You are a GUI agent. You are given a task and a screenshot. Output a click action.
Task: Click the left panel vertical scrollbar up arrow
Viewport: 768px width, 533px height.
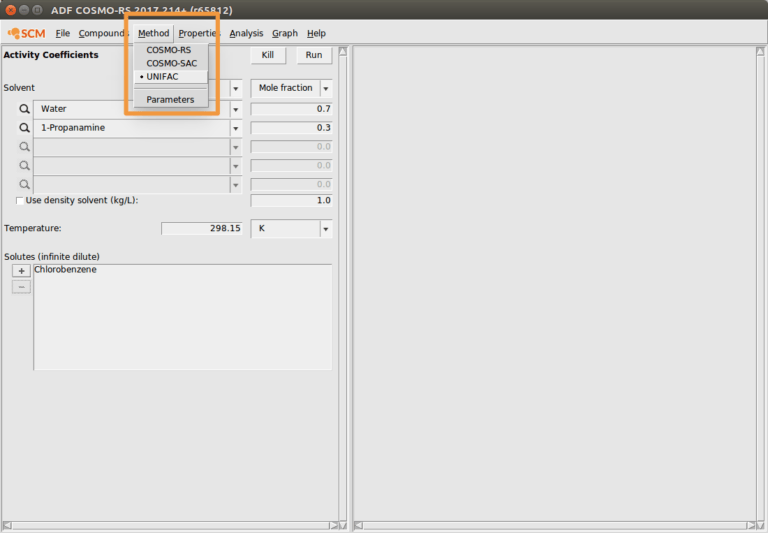pos(343,51)
